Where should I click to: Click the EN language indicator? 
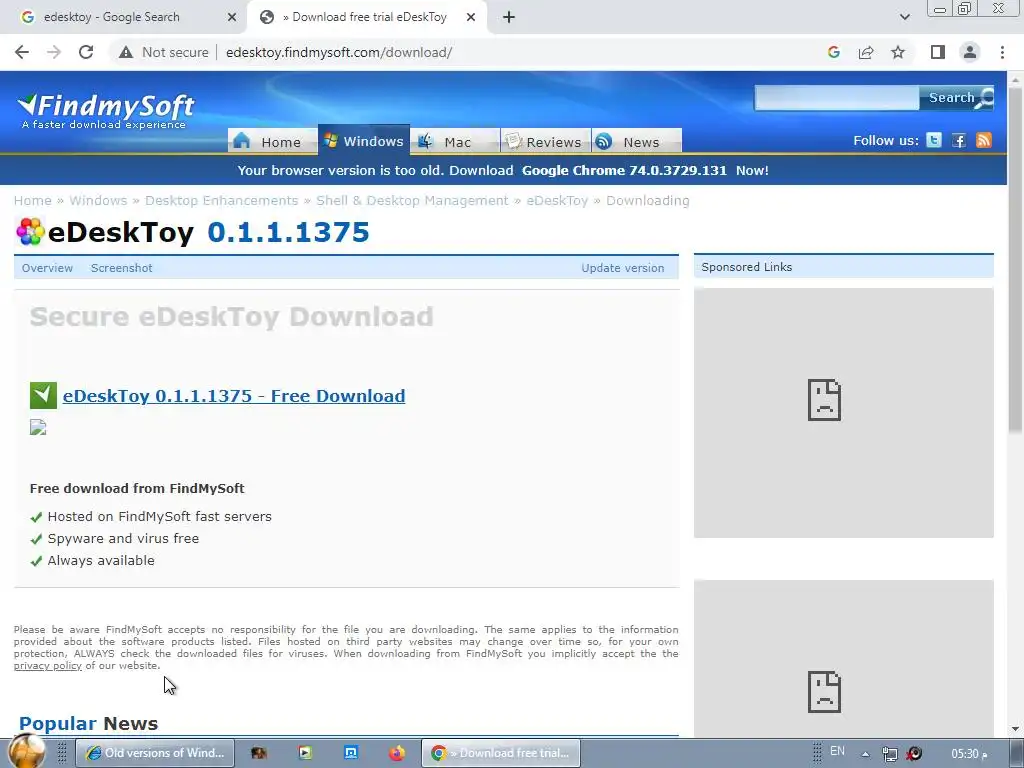click(837, 751)
